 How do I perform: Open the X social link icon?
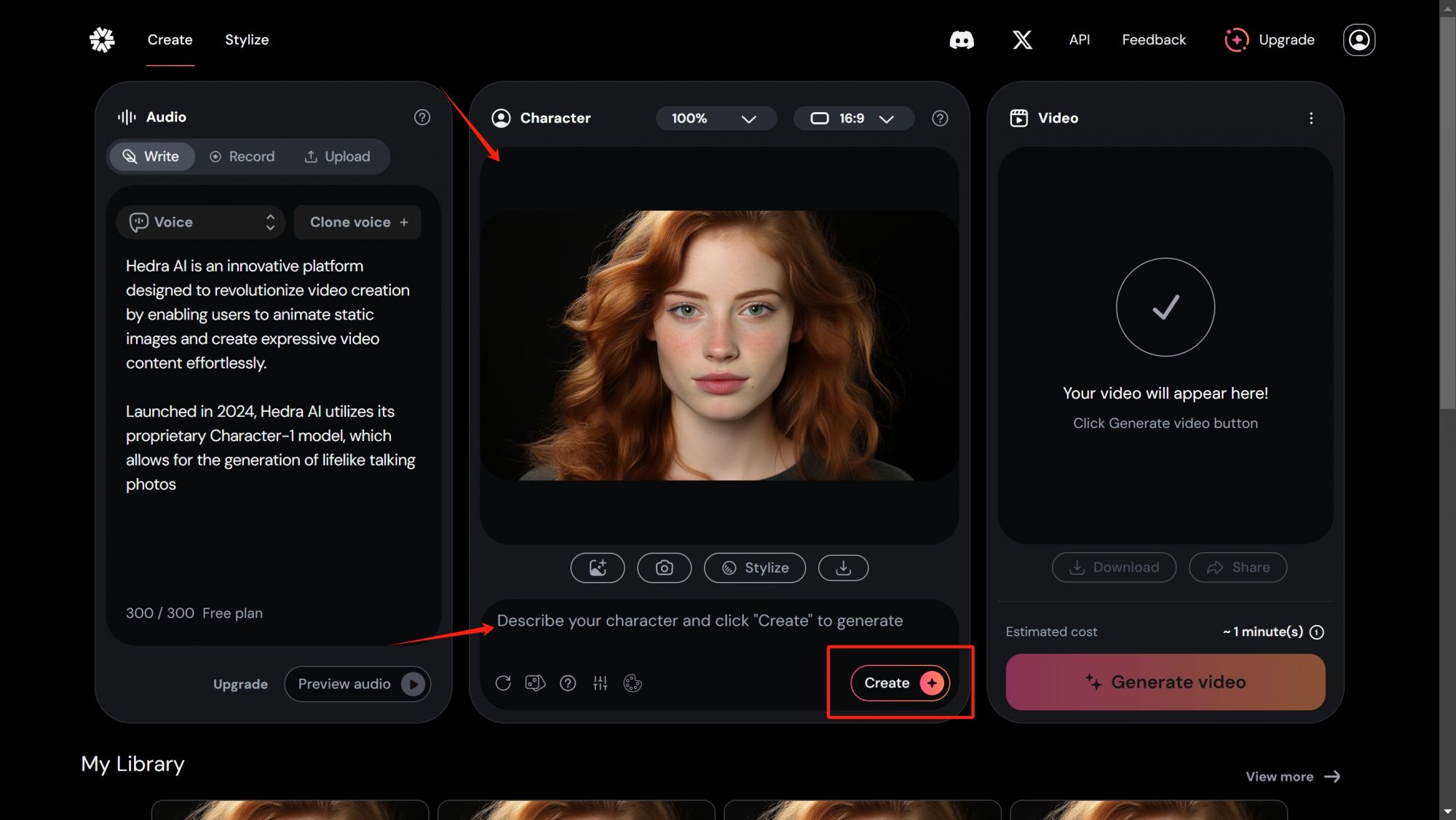click(1022, 39)
